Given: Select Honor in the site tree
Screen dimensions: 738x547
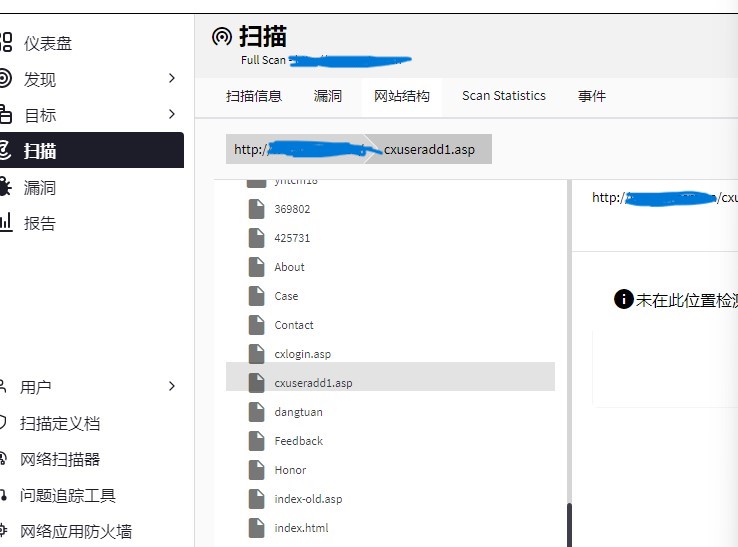Looking at the screenshot, I should (x=290, y=470).
